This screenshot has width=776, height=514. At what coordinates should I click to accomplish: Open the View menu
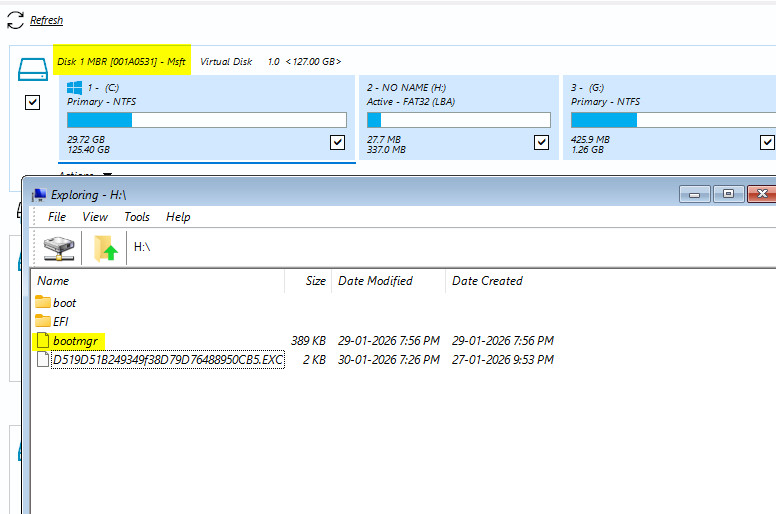click(x=95, y=217)
